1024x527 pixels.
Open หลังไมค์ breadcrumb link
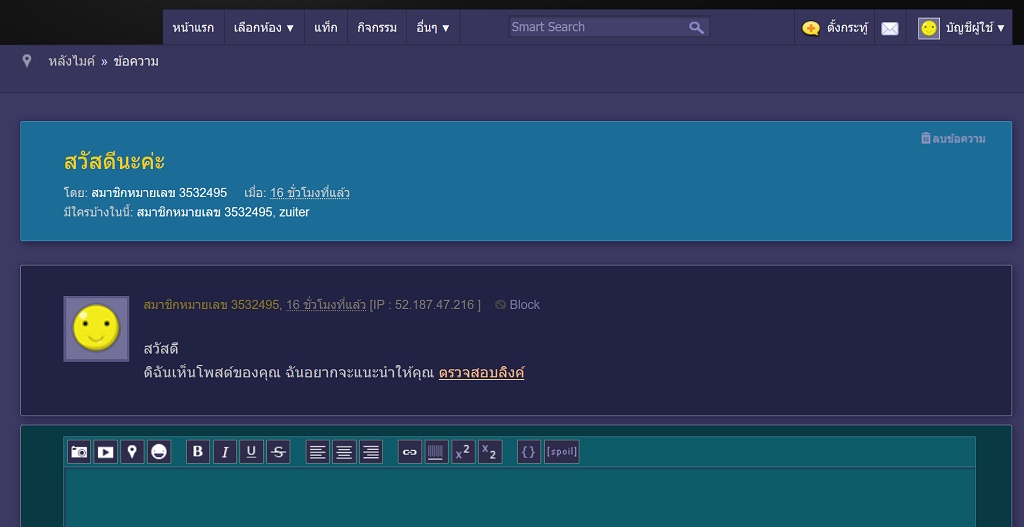coord(71,62)
